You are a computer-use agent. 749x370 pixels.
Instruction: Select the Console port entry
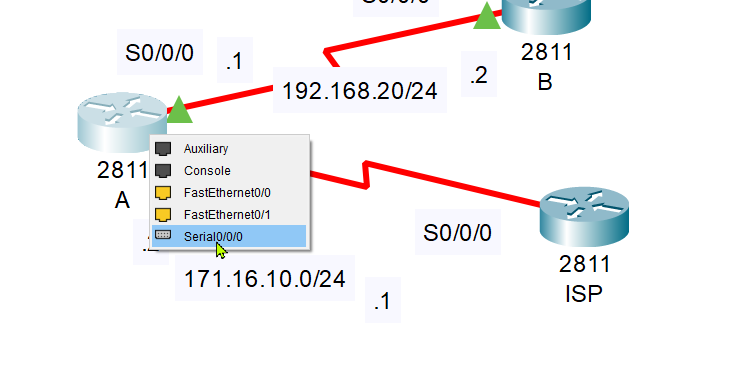coord(229,170)
